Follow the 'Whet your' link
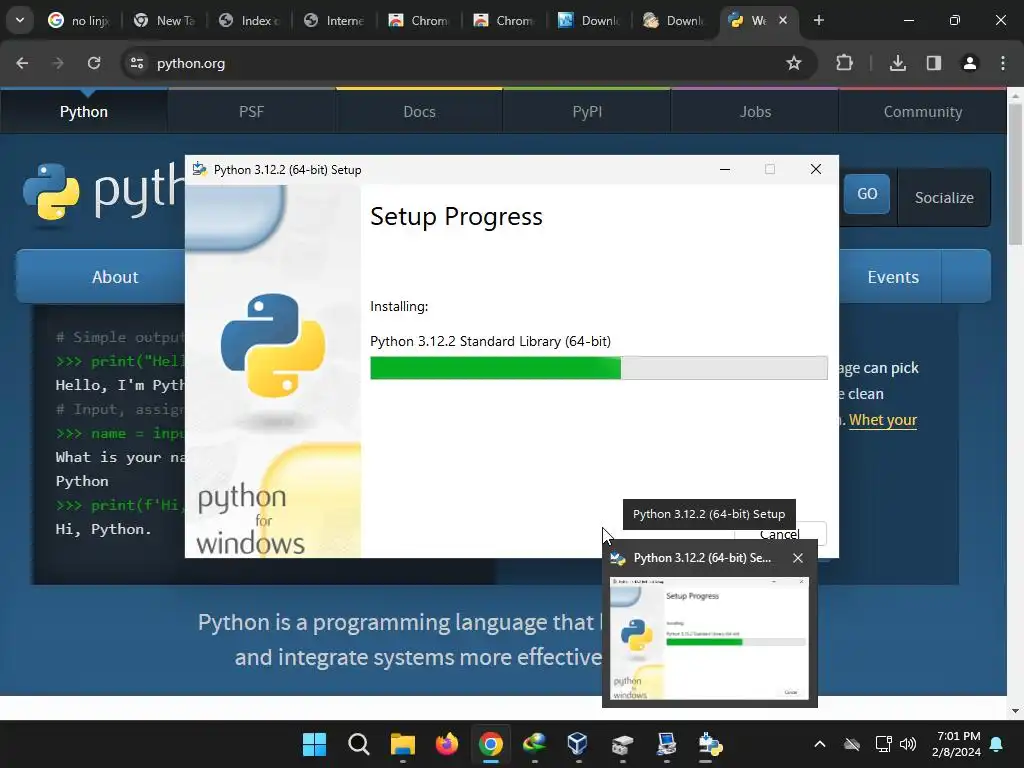Viewport: 1024px width, 768px height. click(x=883, y=420)
